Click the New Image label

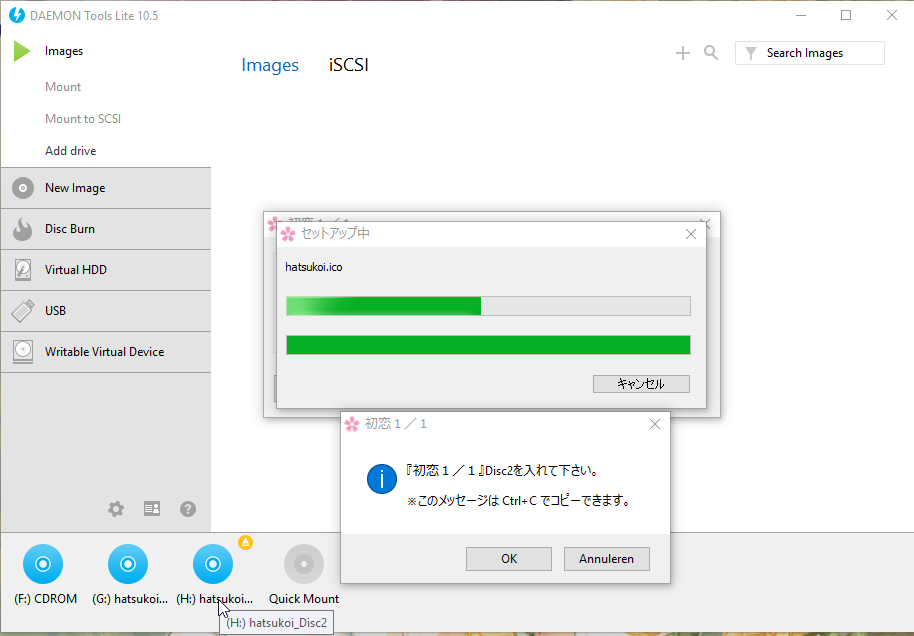[75, 188]
